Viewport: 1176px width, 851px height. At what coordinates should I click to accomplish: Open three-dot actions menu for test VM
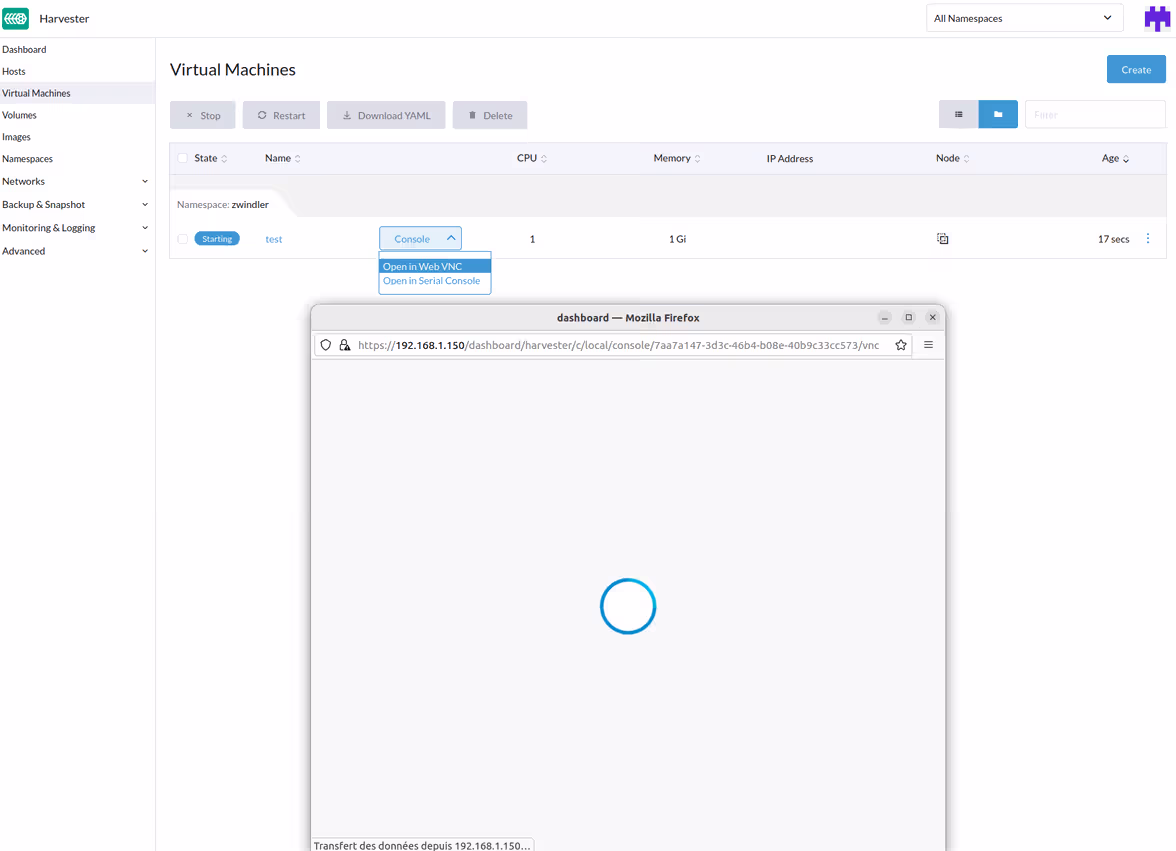point(1148,239)
